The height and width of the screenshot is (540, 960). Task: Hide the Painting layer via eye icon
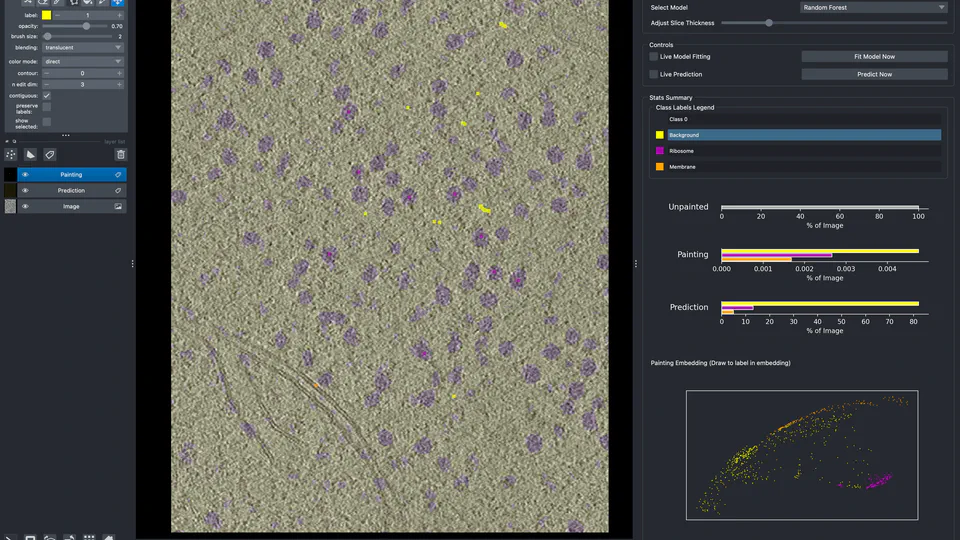tap(25, 174)
